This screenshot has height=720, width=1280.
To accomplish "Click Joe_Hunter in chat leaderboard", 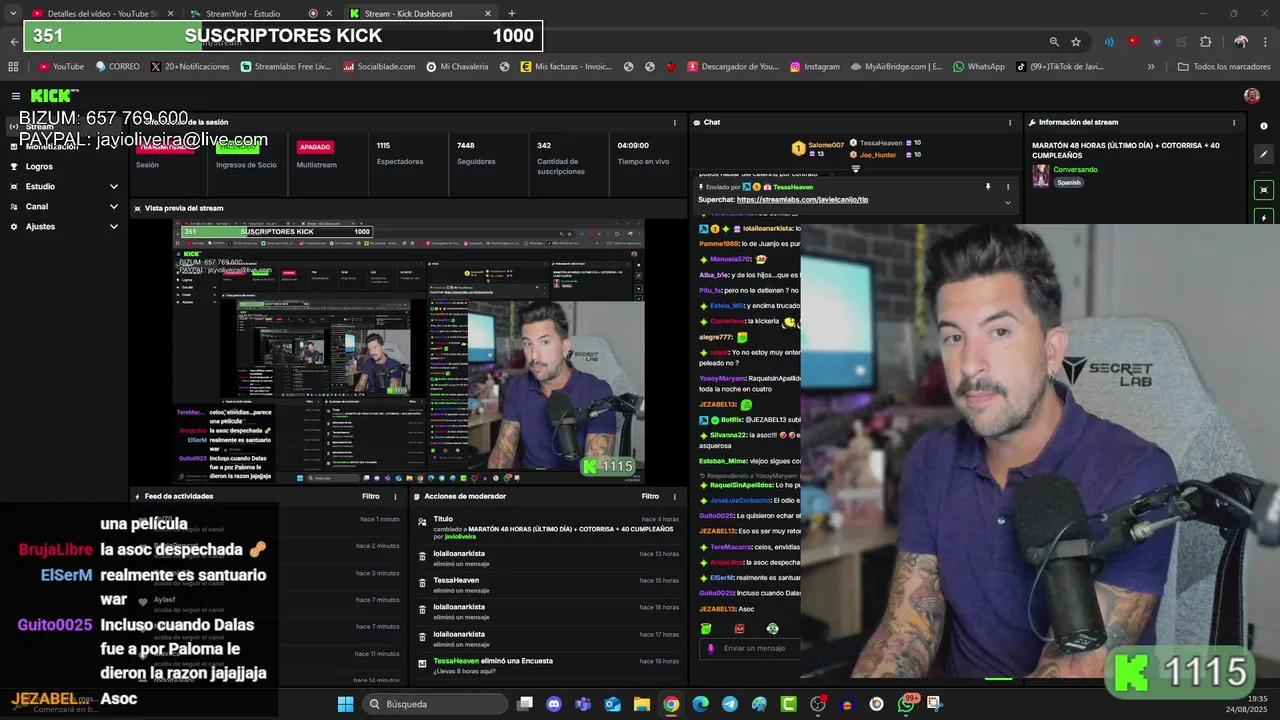I will point(878,155).
